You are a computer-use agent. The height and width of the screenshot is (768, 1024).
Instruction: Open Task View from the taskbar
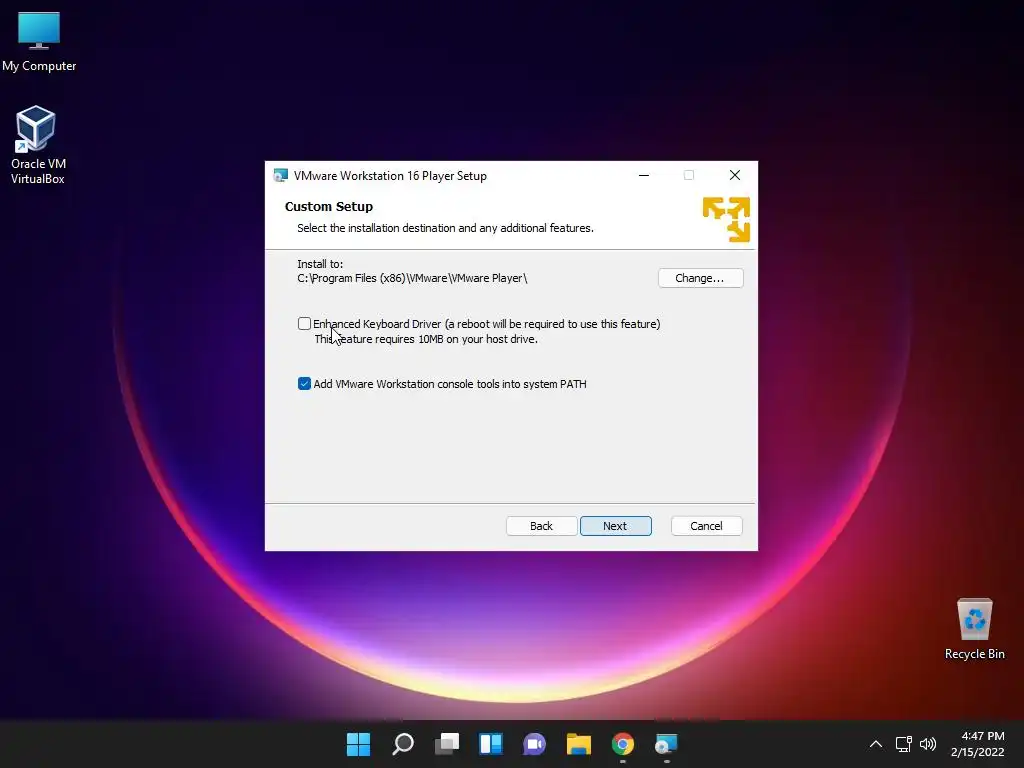(x=447, y=744)
